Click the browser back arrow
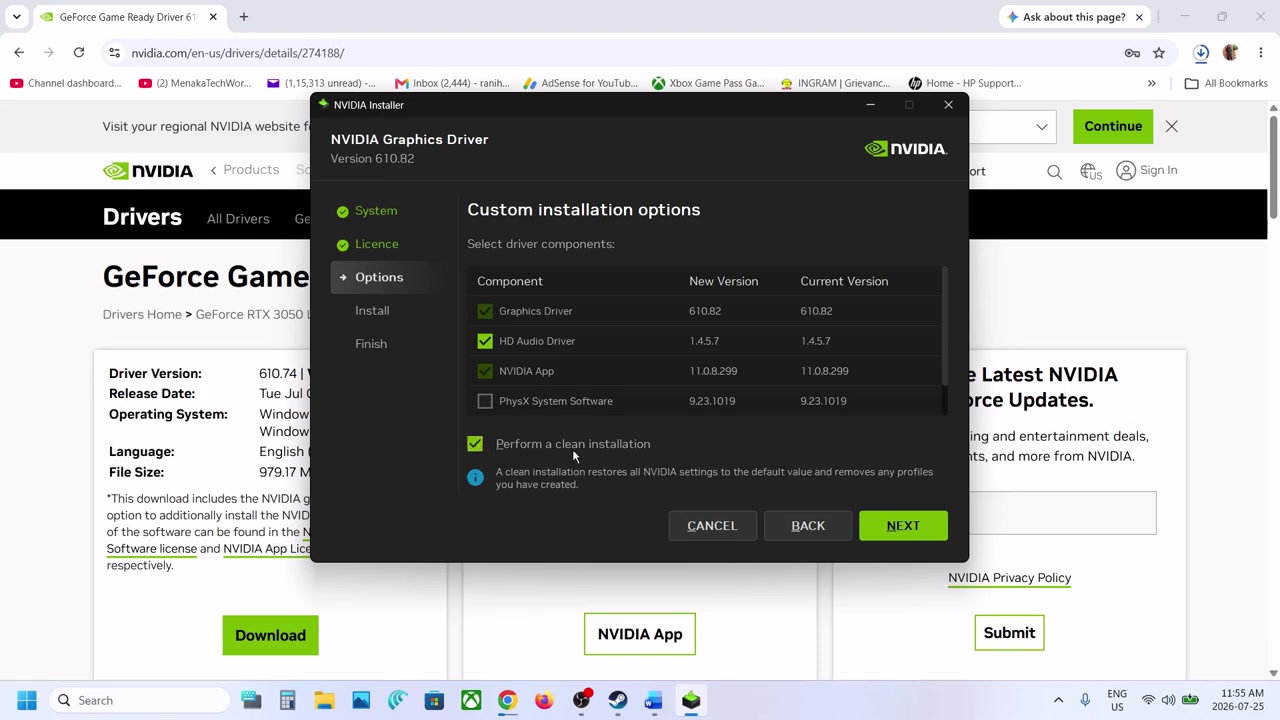This screenshot has width=1280, height=720. point(19,53)
